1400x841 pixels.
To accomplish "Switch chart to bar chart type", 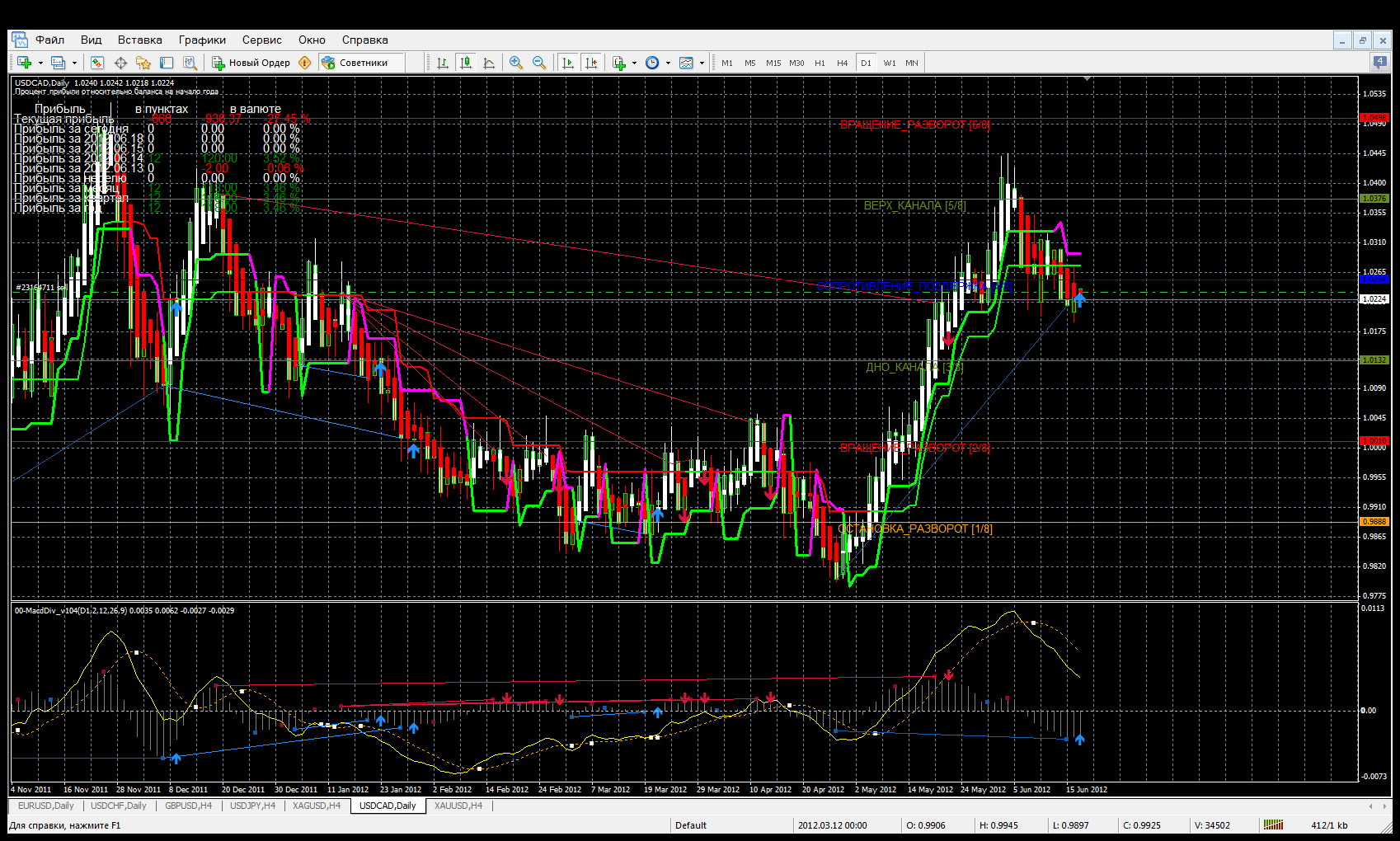I will pyautogui.click(x=443, y=63).
